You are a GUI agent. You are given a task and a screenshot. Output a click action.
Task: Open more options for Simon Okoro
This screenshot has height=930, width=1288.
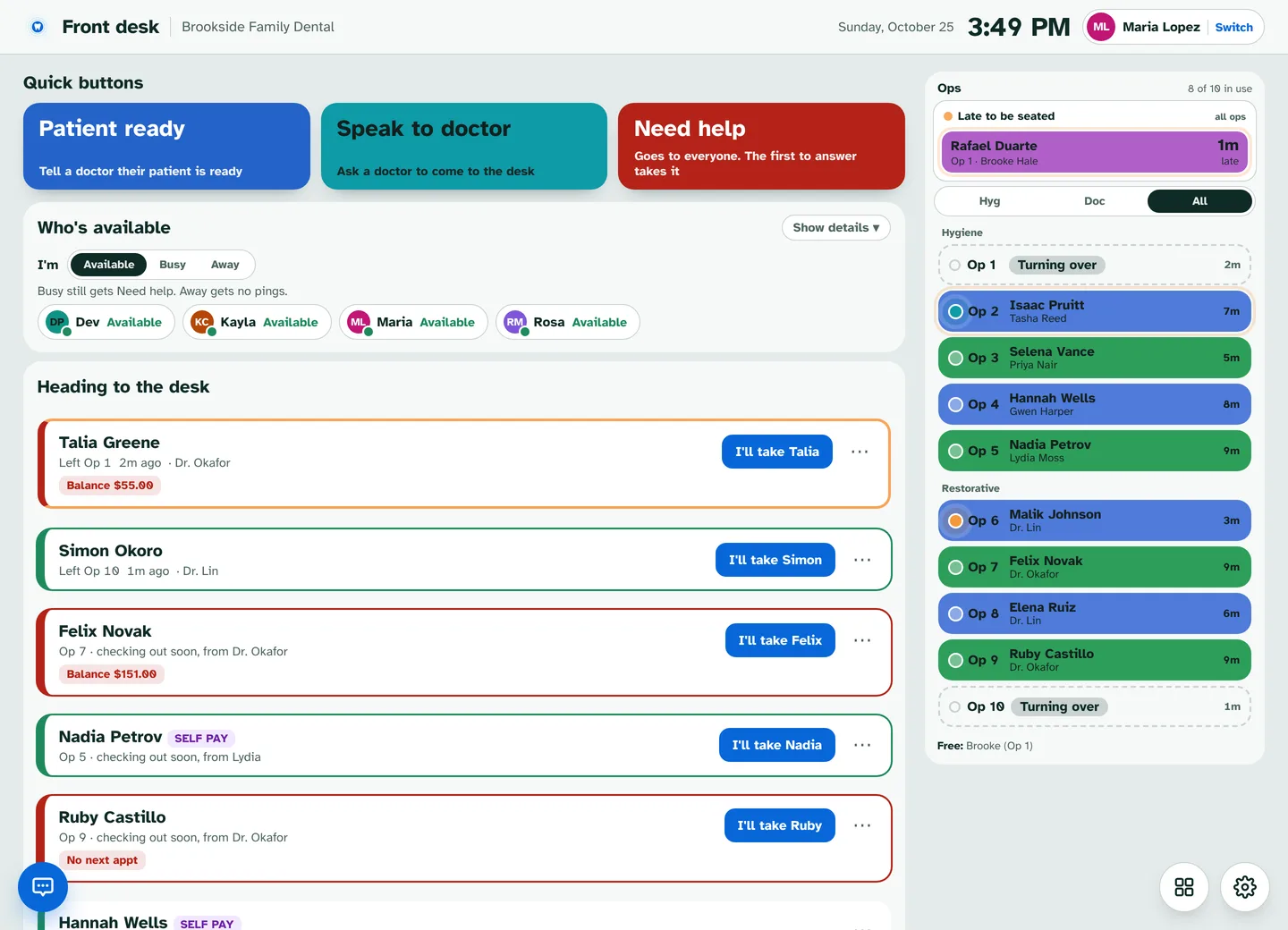coord(862,560)
